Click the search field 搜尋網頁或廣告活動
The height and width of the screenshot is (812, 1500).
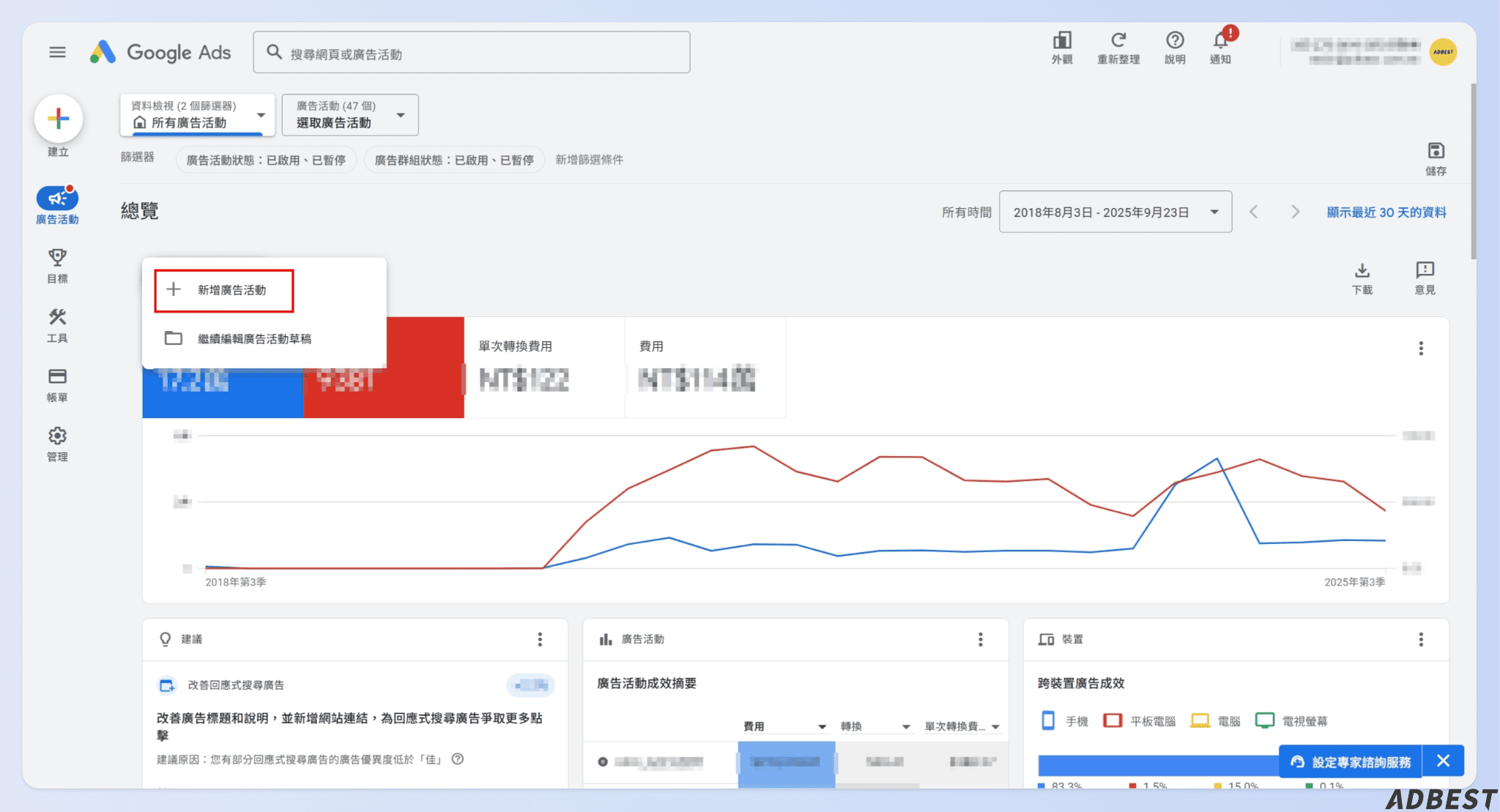(471, 51)
